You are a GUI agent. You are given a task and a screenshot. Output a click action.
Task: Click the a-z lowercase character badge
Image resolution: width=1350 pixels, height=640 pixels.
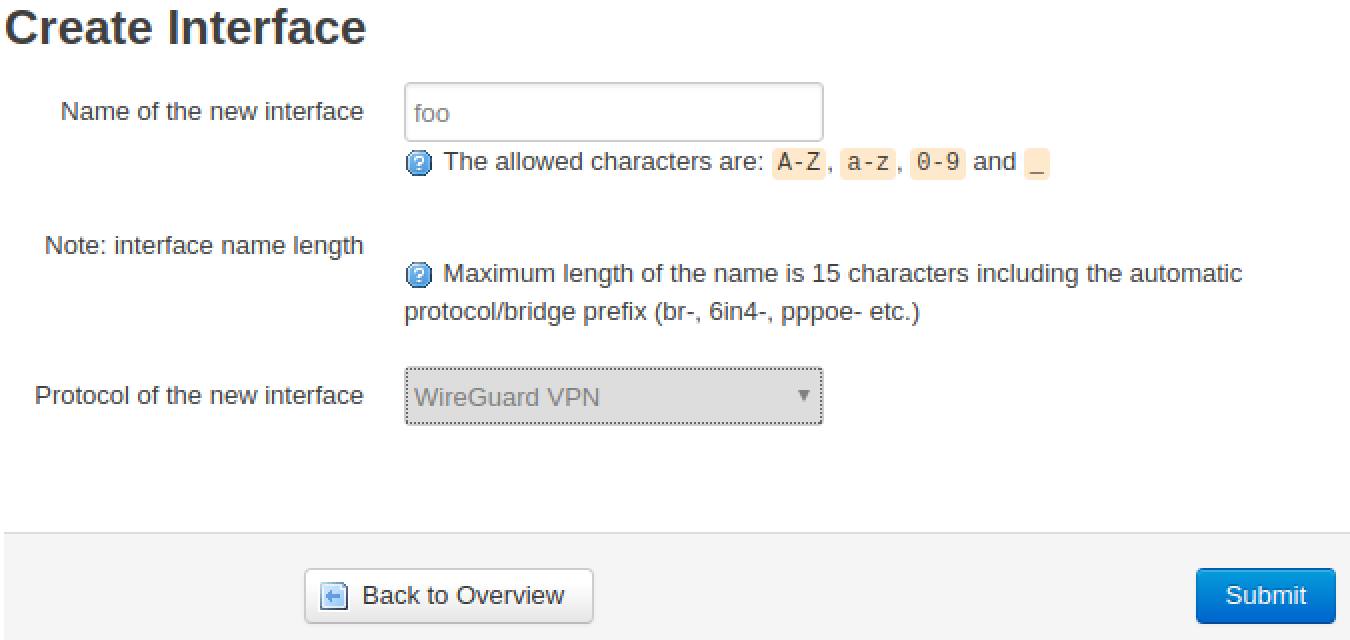pyautogui.click(x=867, y=163)
